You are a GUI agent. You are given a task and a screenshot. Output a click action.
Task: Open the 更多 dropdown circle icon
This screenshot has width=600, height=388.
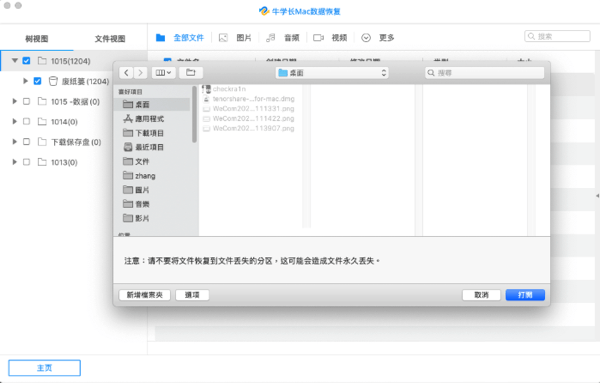click(366, 37)
